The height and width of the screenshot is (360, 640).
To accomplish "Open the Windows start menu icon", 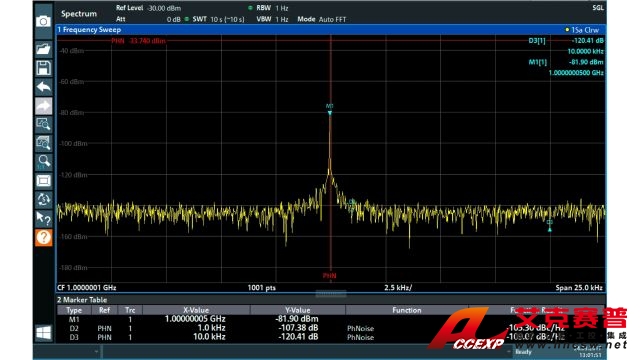I will 43,333.
